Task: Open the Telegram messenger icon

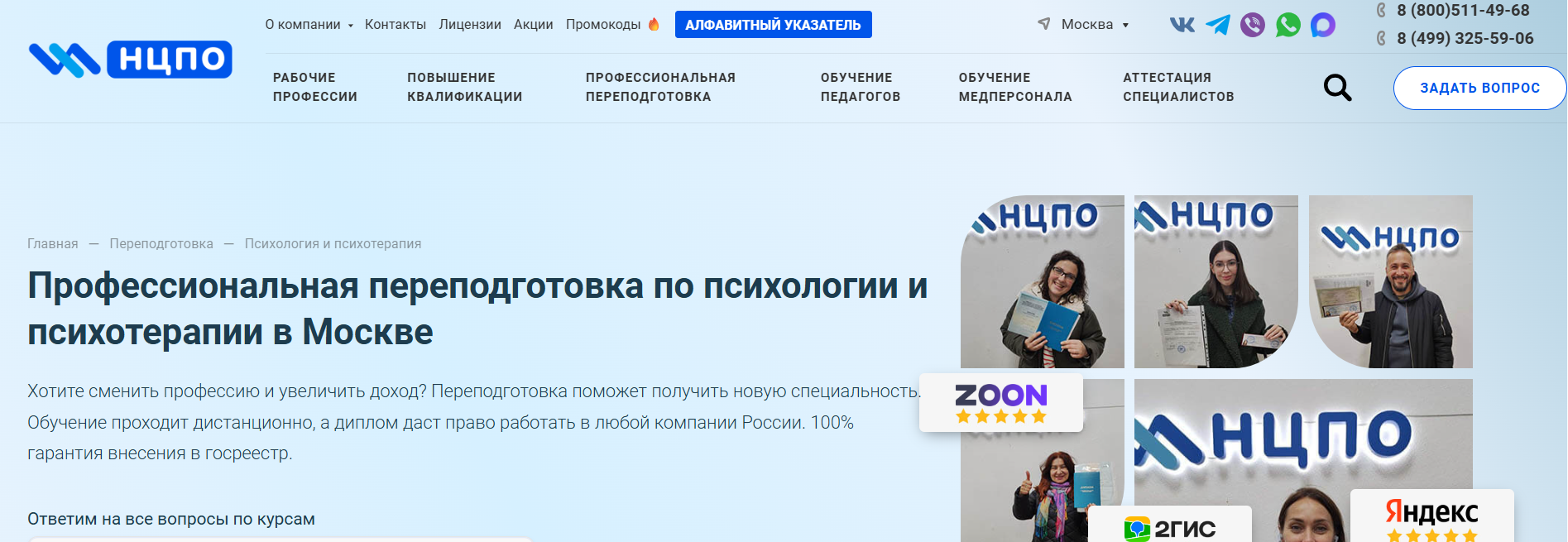Action: (1217, 25)
